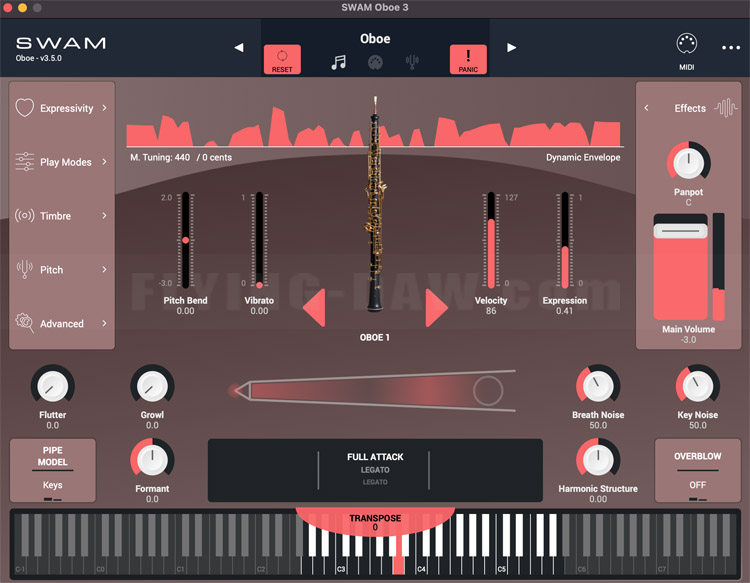
Task: Click the Main Volume fader handle
Action: click(680, 231)
